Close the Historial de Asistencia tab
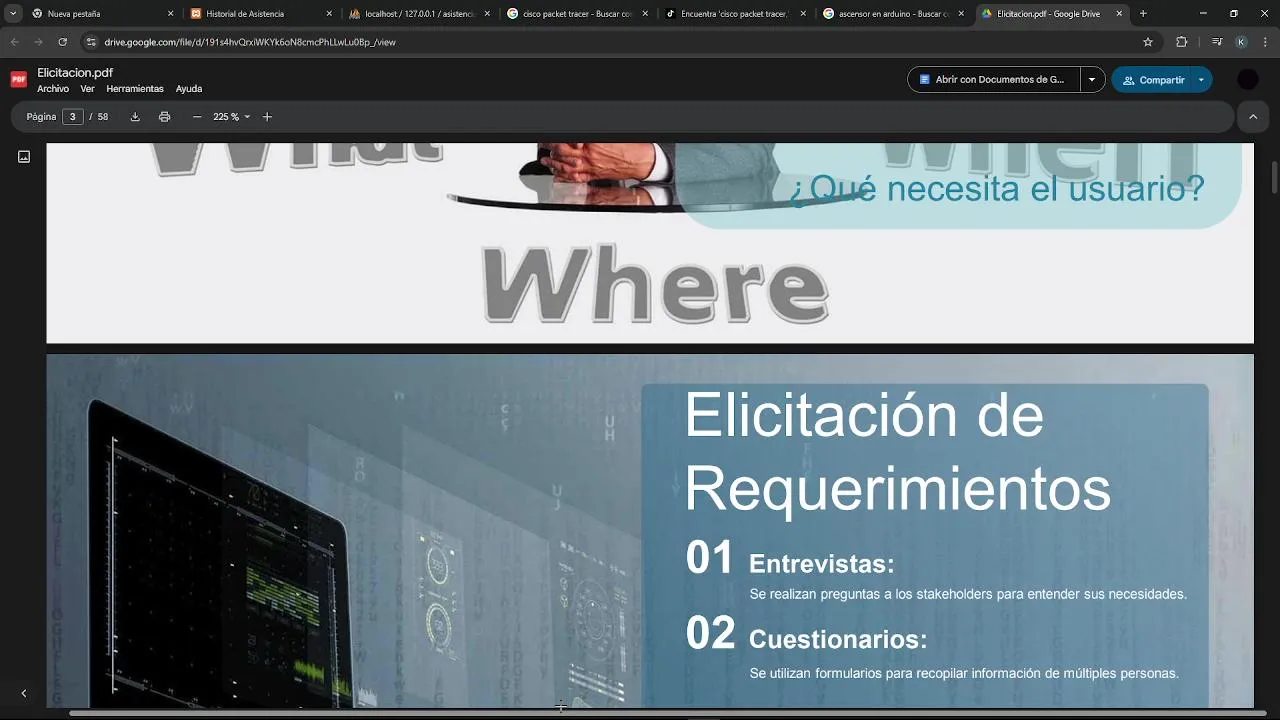1280x720 pixels. pyautogui.click(x=329, y=14)
